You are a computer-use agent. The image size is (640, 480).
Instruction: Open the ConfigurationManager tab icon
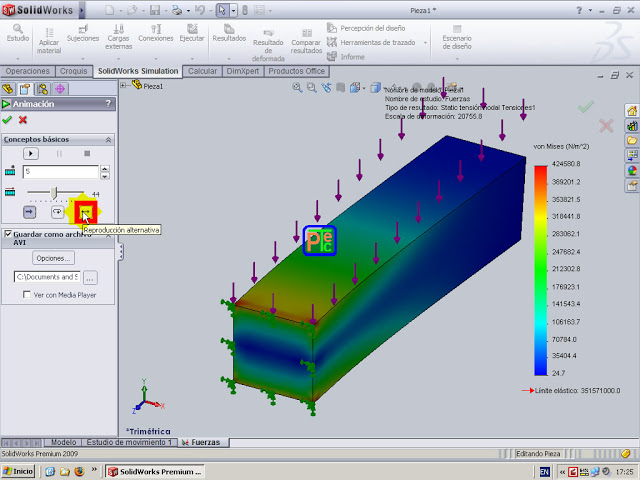42,89
